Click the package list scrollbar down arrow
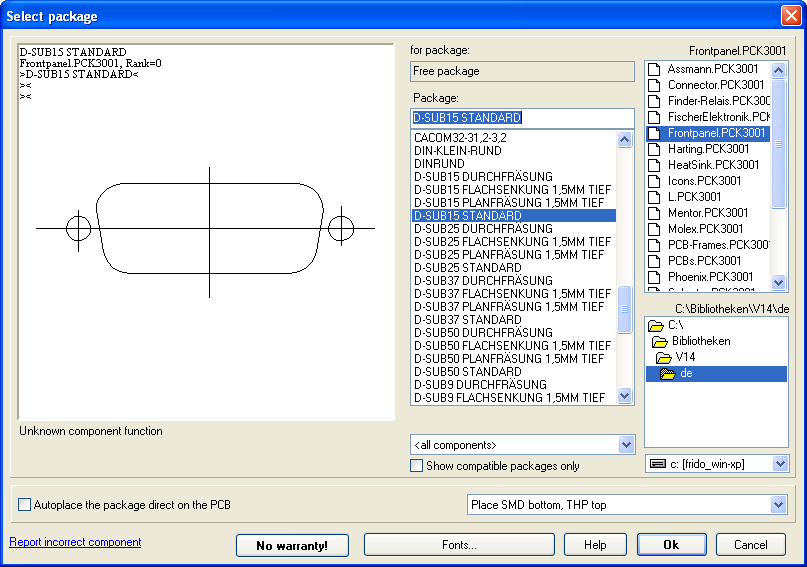The width and height of the screenshot is (807, 567). pos(626,396)
